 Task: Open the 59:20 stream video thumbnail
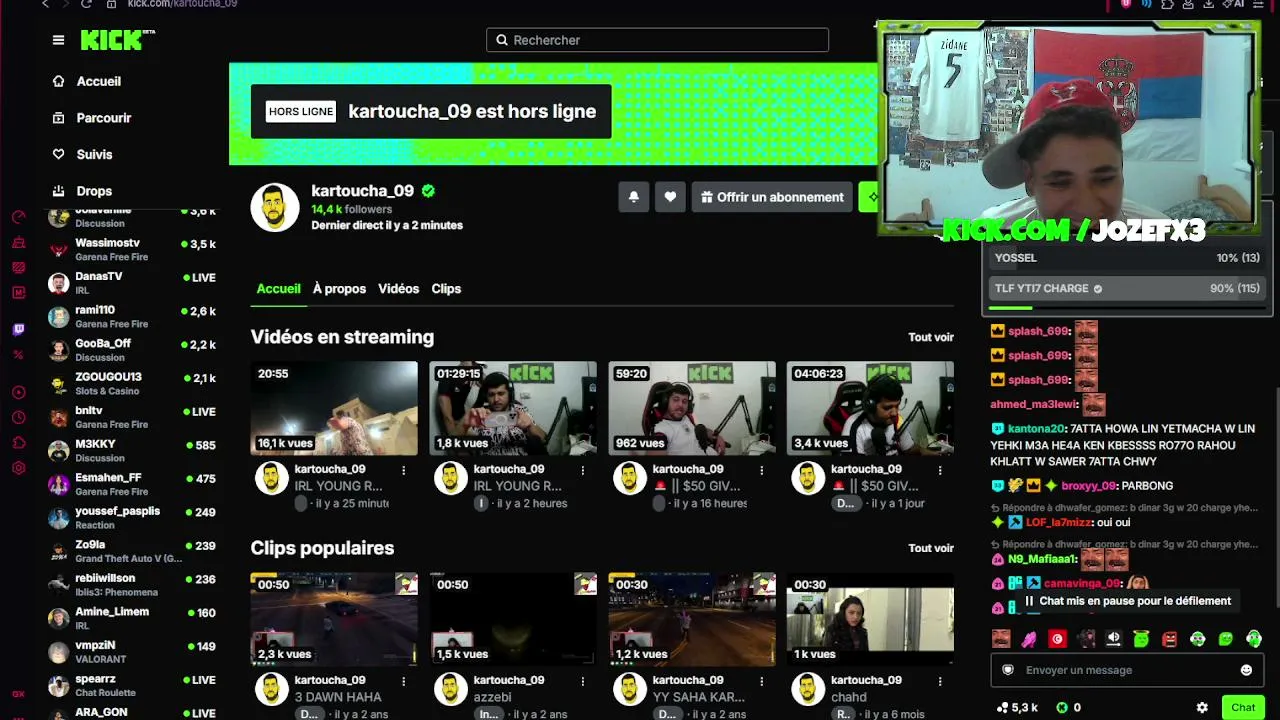pos(692,408)
